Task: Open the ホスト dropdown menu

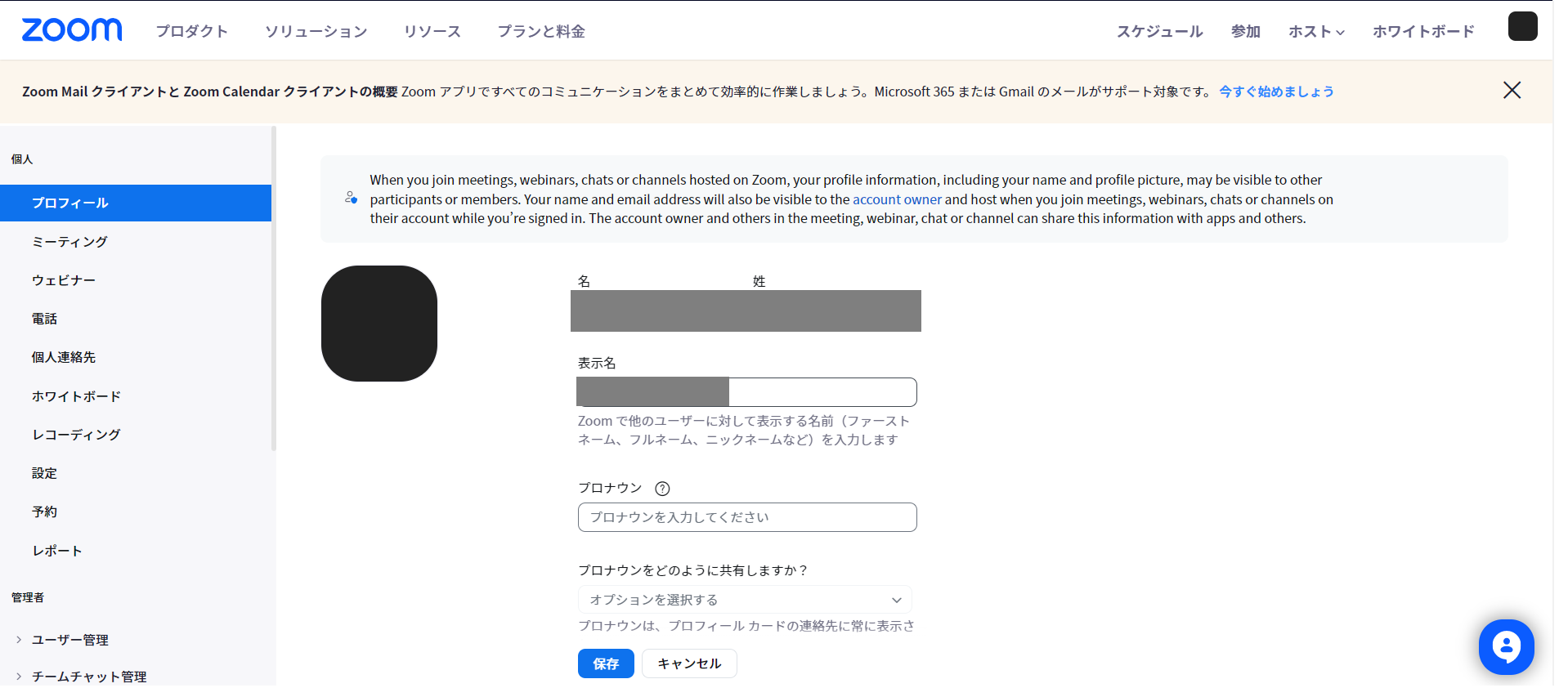Action: [x=1316, y=32]
